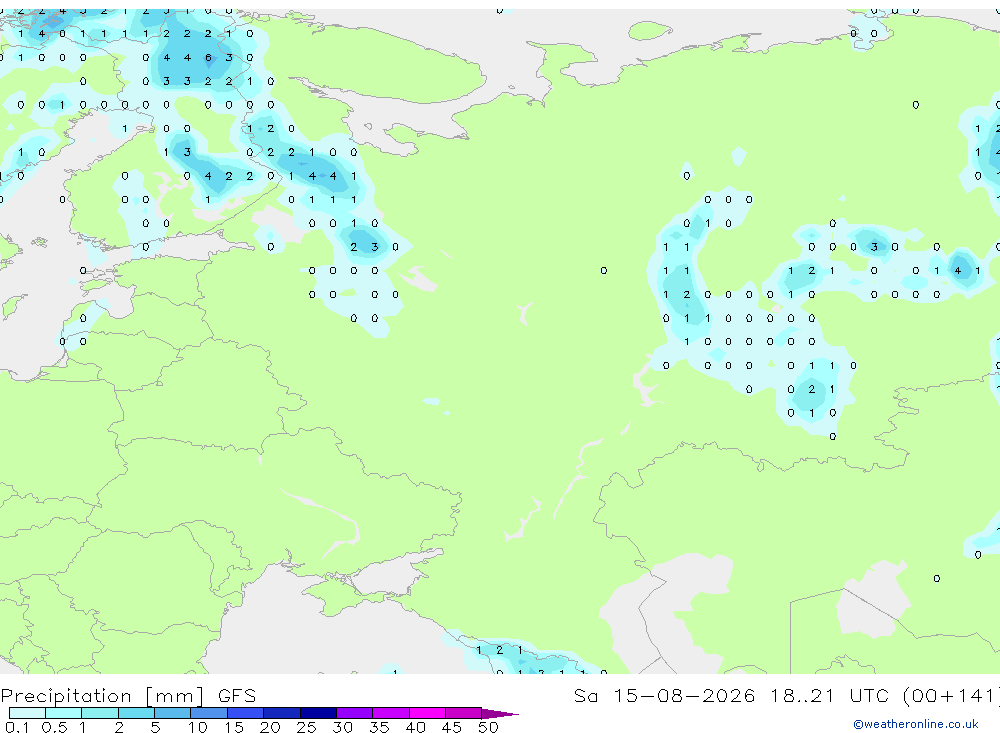Open the weatheronline.co.uk copyright link

(x=915, y=724)
